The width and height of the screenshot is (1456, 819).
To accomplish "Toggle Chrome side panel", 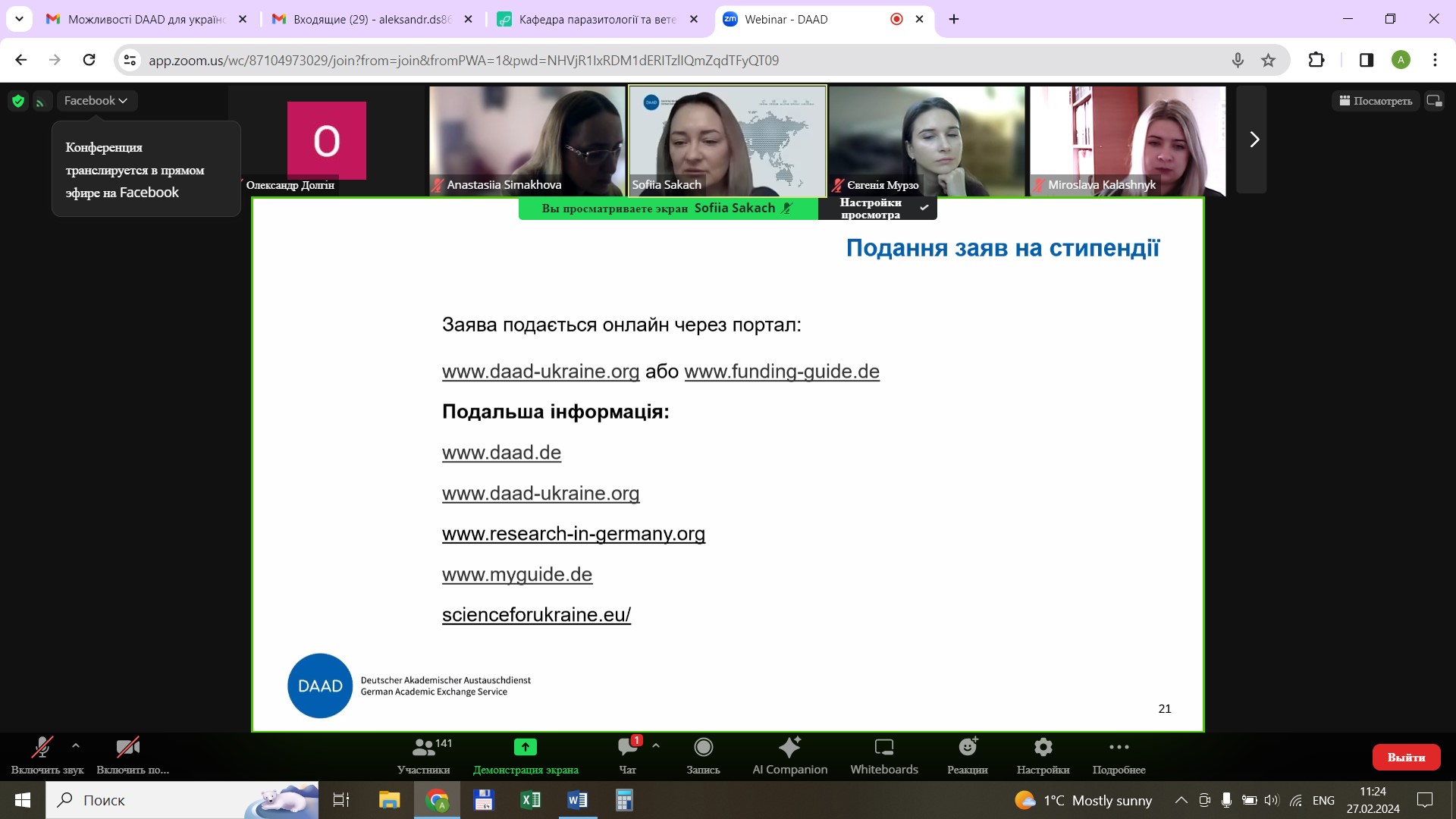I will click(x=1366, y=60).
